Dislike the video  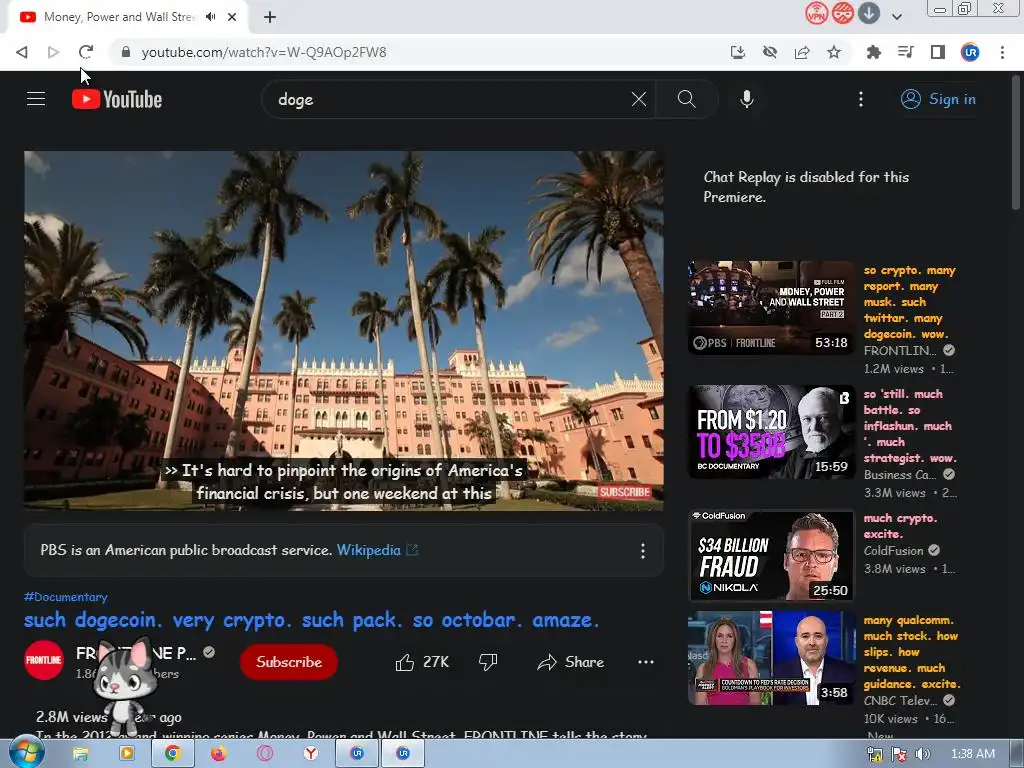[488, 662]
